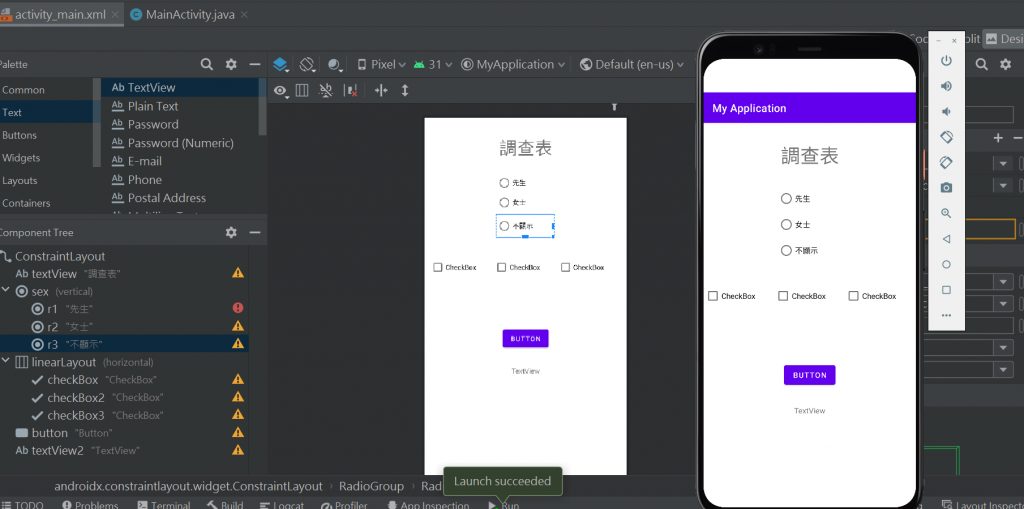Collapse the linearLayout tree node
The height and width of the screenshot is (509, 1024).
(5, 361)
